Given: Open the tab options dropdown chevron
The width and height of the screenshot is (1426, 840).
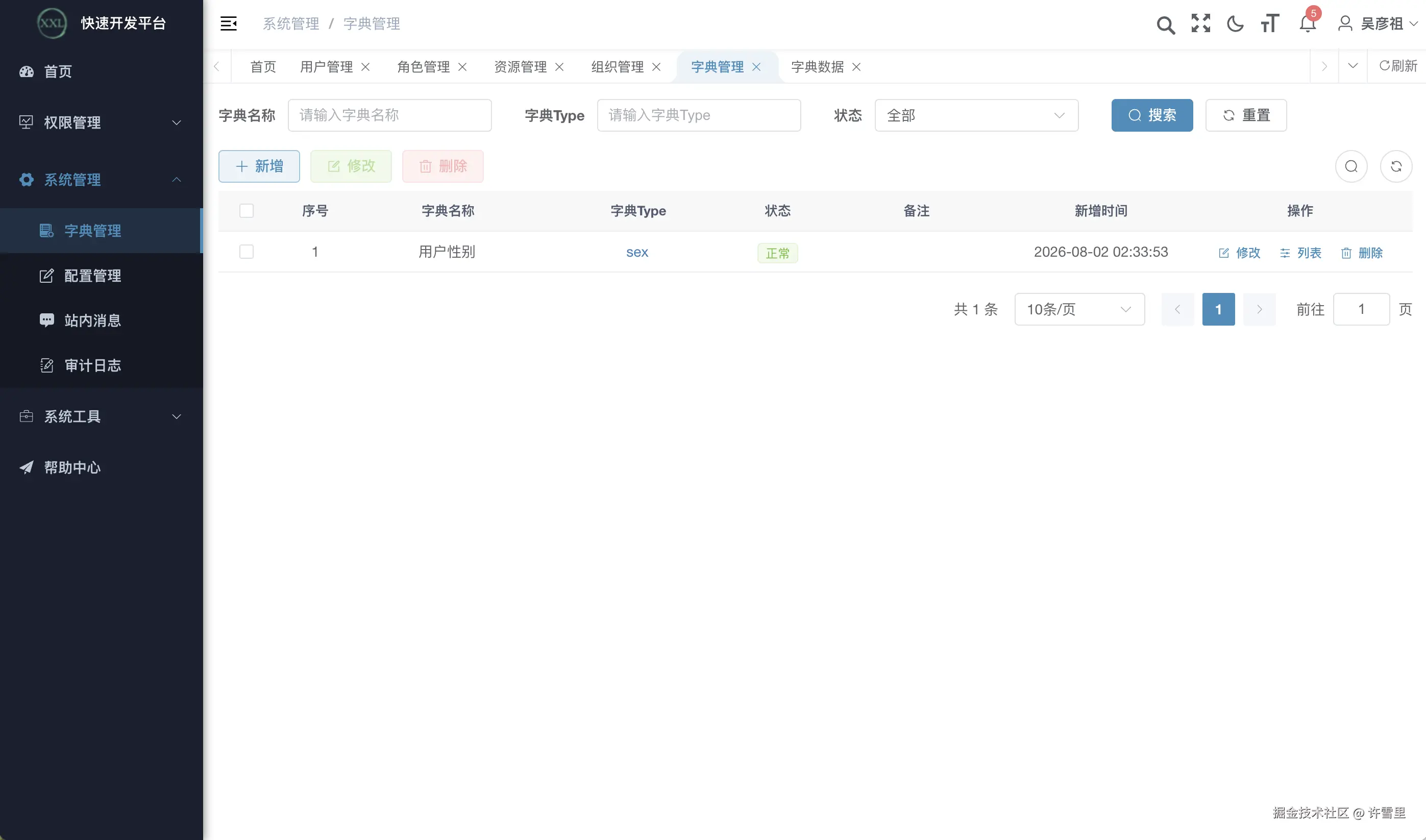Looking at the screenshot, I should point(1353,66).
